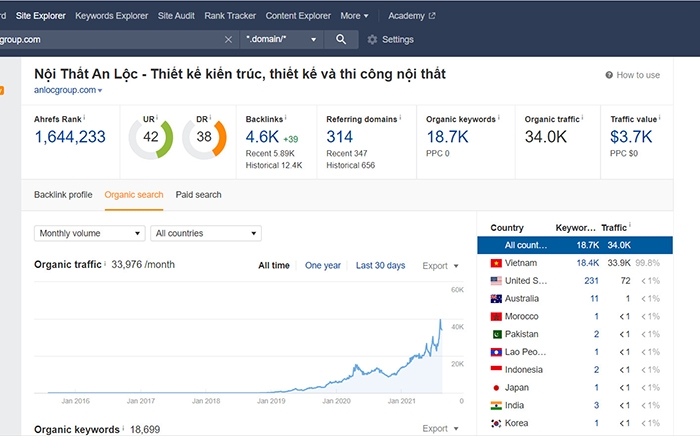
Task: Click Recent 5.89K backlinks text
Action: click(x=270, y=154)
